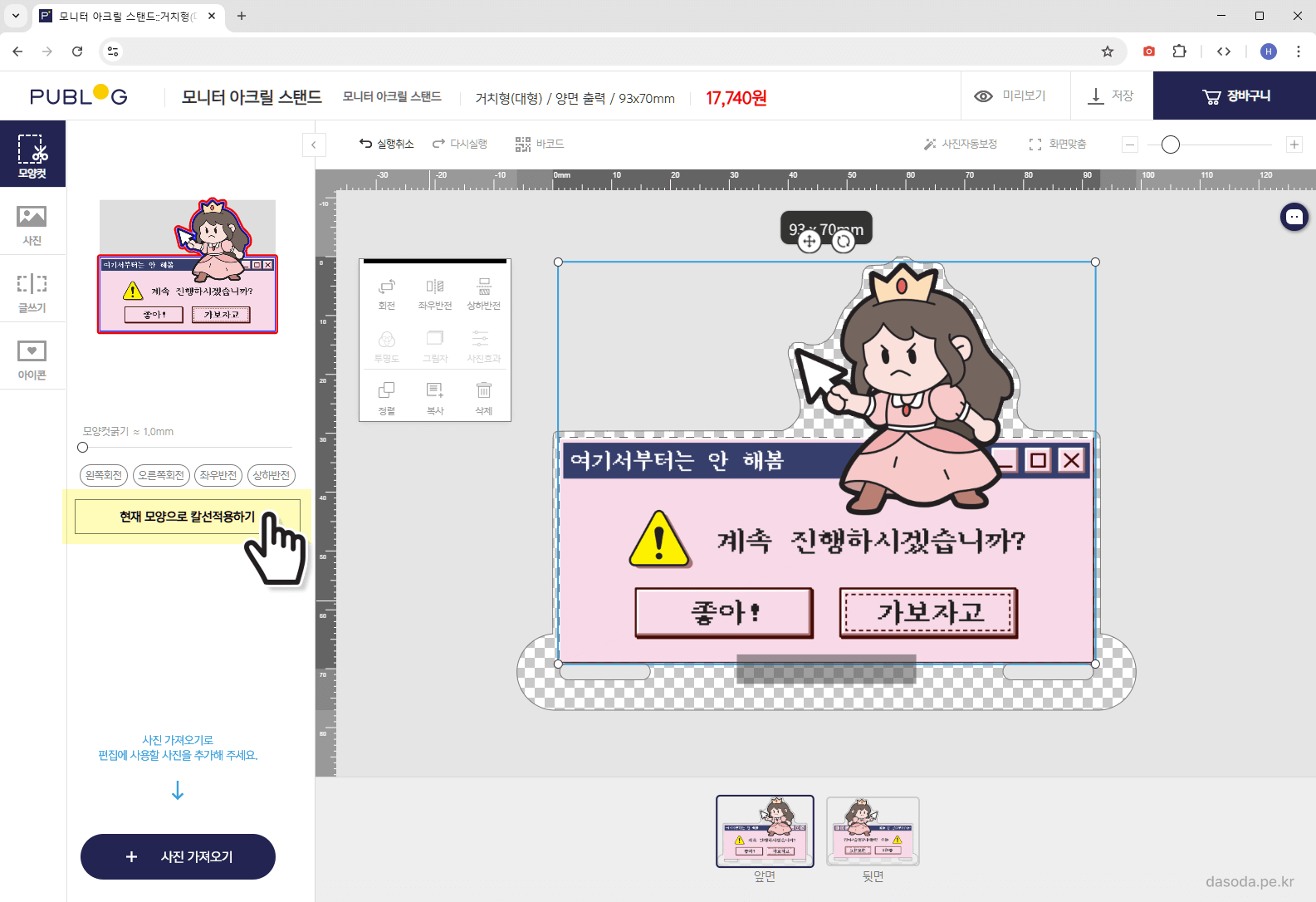Click the zoom in plus button
This screenshot has width=1316, height=902.
1294,145
